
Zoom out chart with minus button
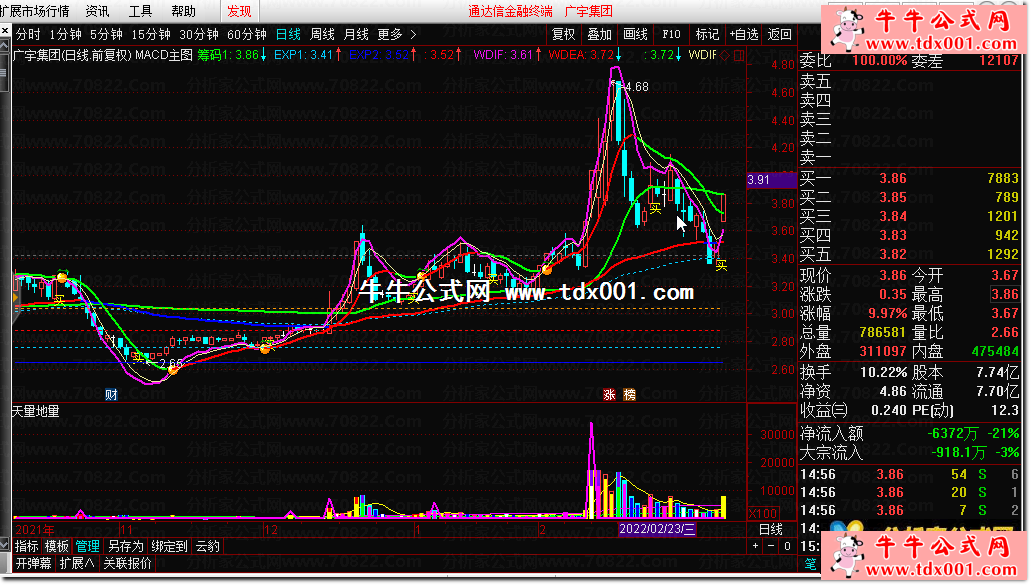771,546
